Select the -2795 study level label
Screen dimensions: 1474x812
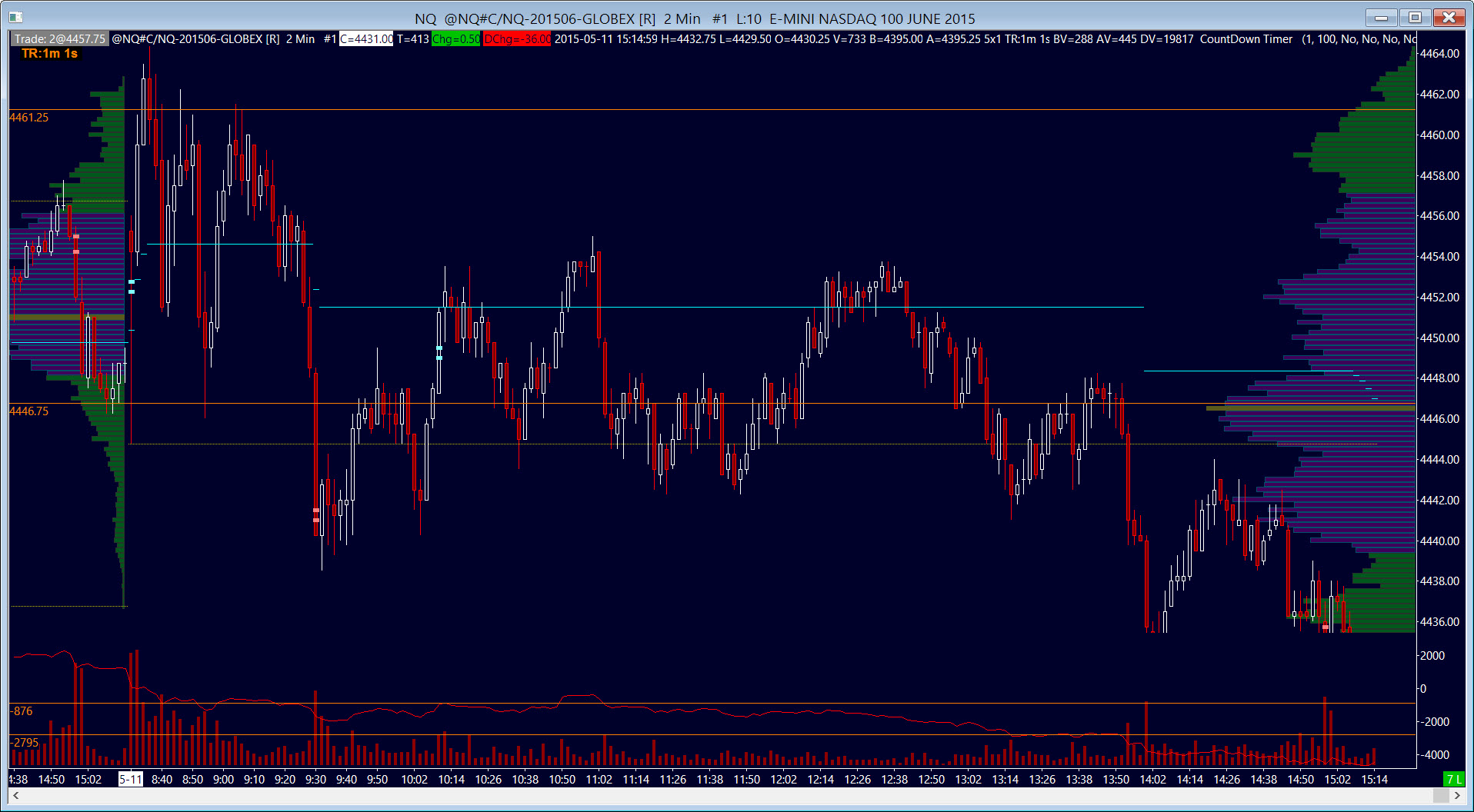25,743
